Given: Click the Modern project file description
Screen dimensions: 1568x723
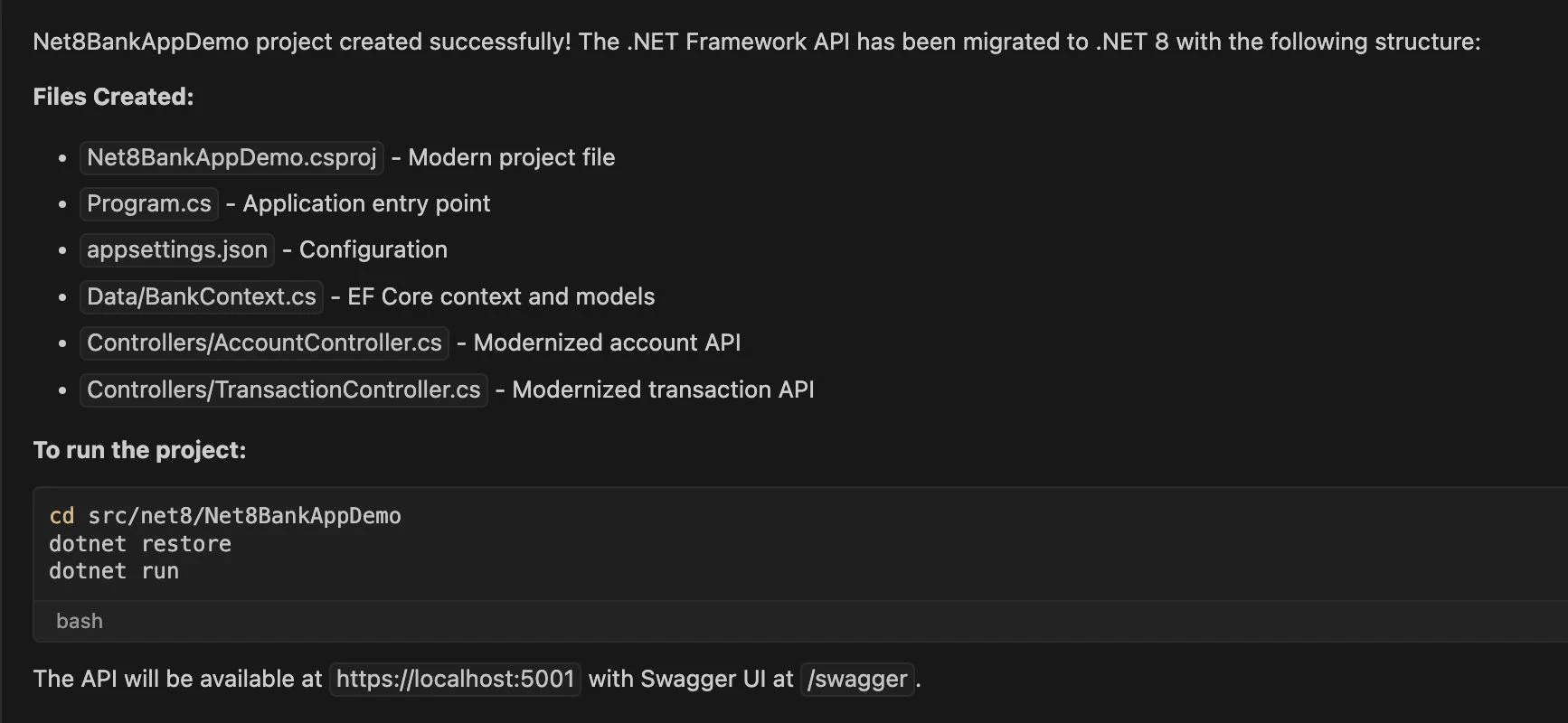Looking at the screenshot, I should [512, 157].
